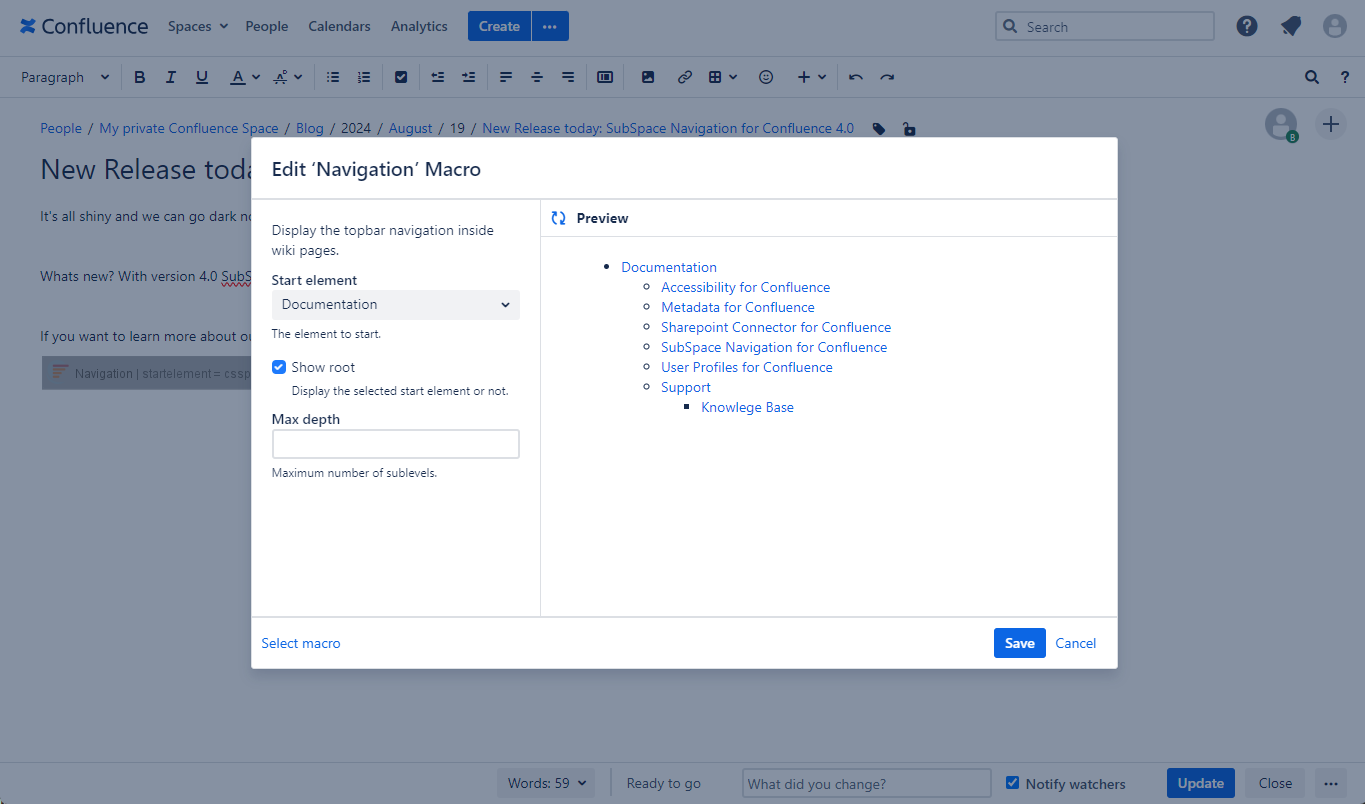Click the Max depth input field

(x=396, y=444)
